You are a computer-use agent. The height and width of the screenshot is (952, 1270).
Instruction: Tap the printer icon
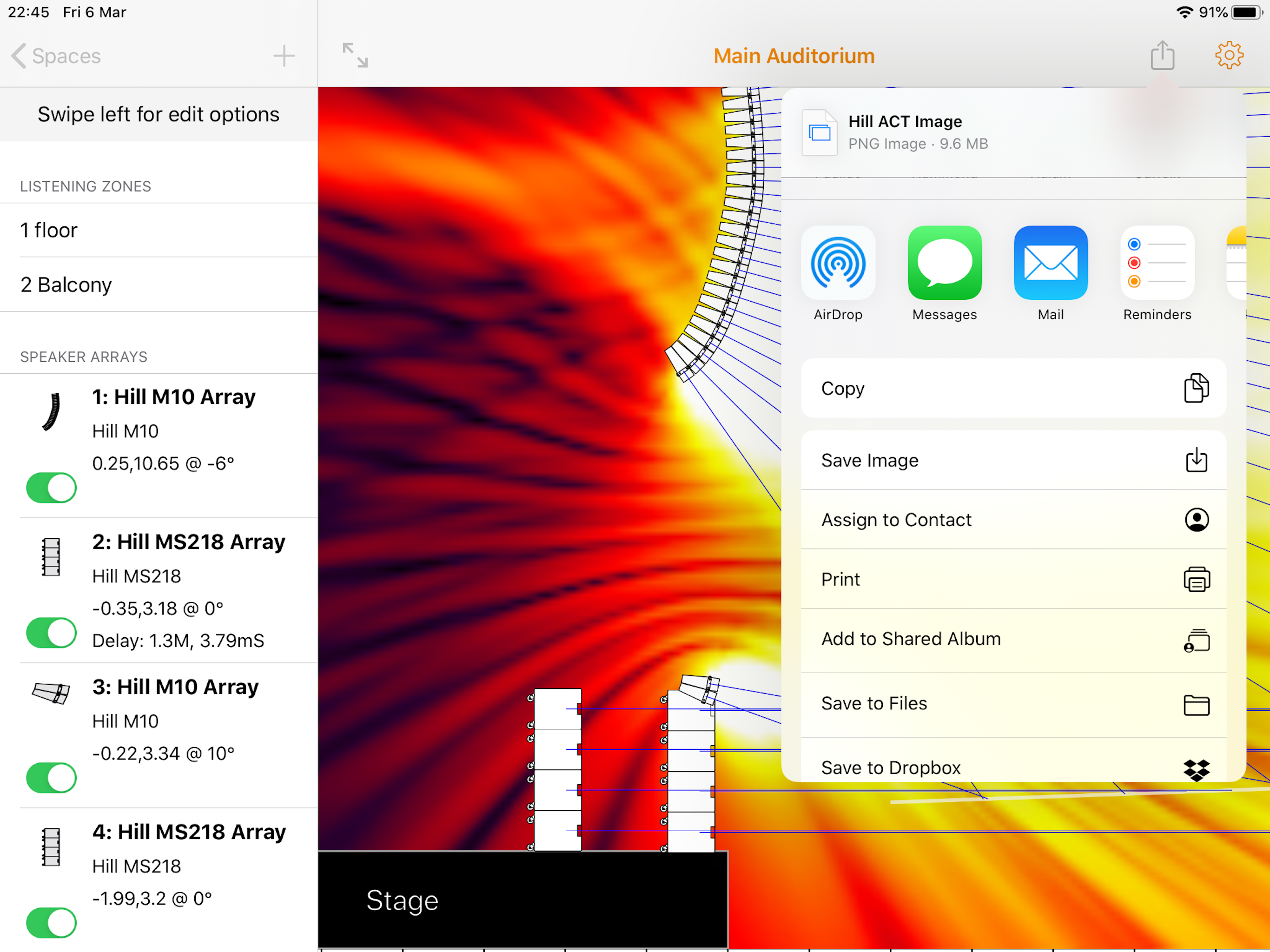click(x=1197, y=579)
